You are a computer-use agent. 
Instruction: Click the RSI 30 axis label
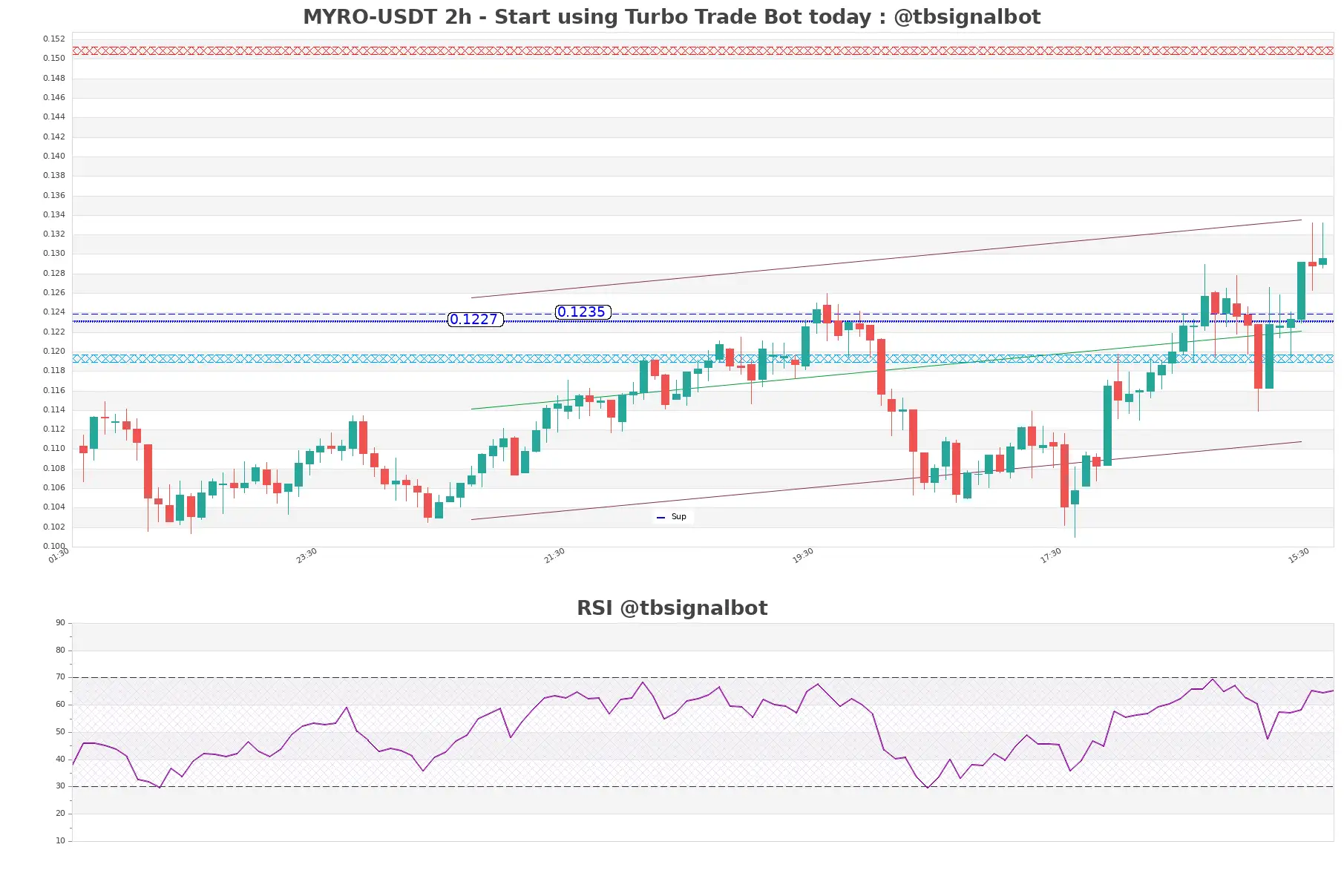pyautogui.click(x=60, y=786)
